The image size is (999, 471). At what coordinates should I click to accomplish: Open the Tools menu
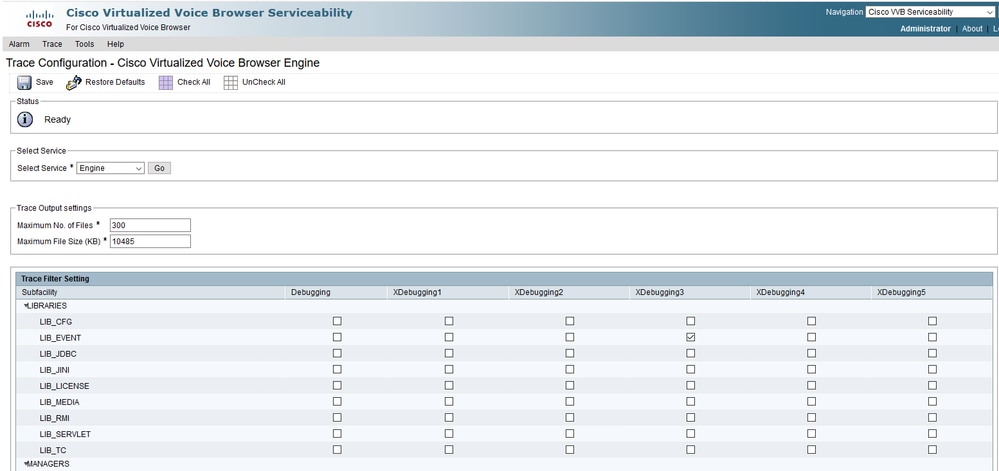point(84,44)
